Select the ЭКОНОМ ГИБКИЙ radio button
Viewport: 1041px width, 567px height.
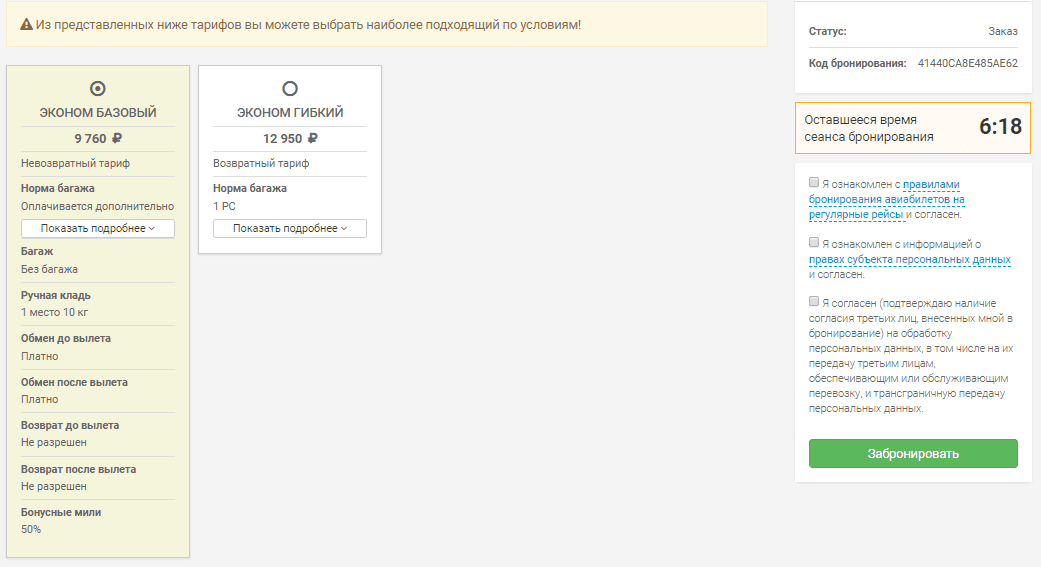289,88
